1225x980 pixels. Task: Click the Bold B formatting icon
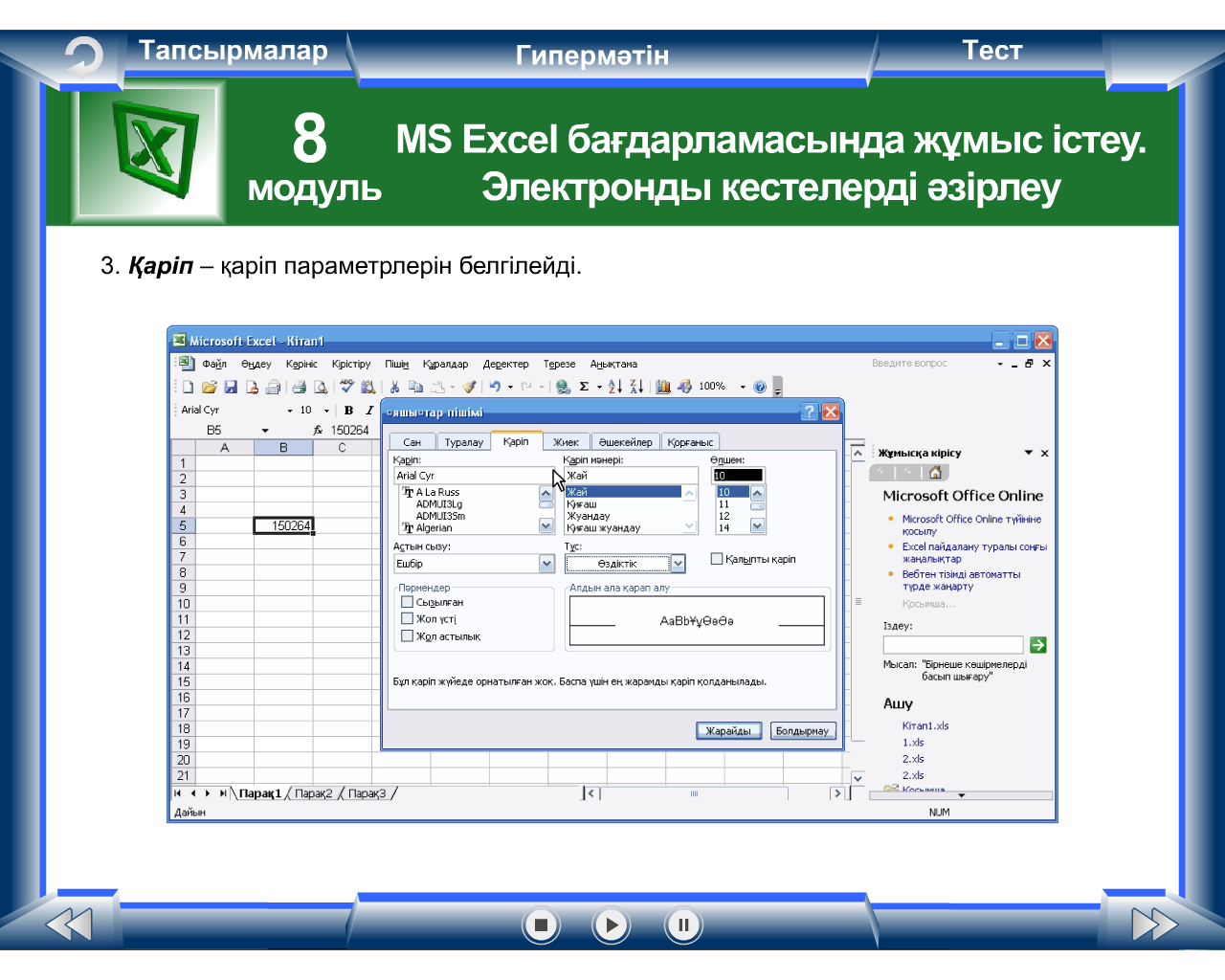348,410
